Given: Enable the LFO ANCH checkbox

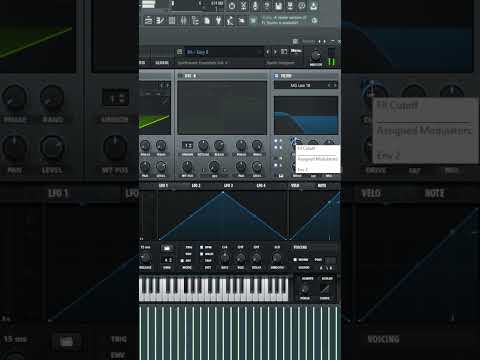Looking at the screenshot, I should point(201,254).
